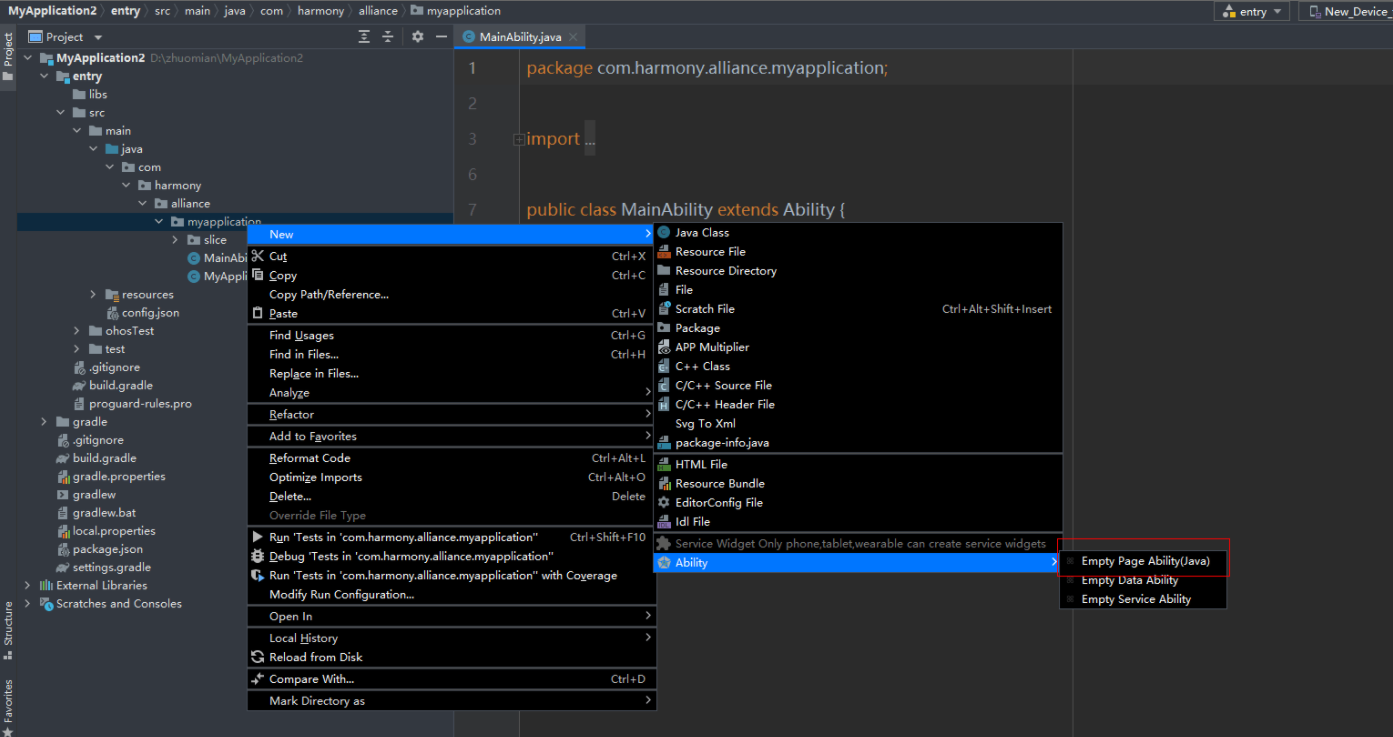Click the Reload from Disk icon
This screenshot has height=737, width=1393.
pos(258,657)
